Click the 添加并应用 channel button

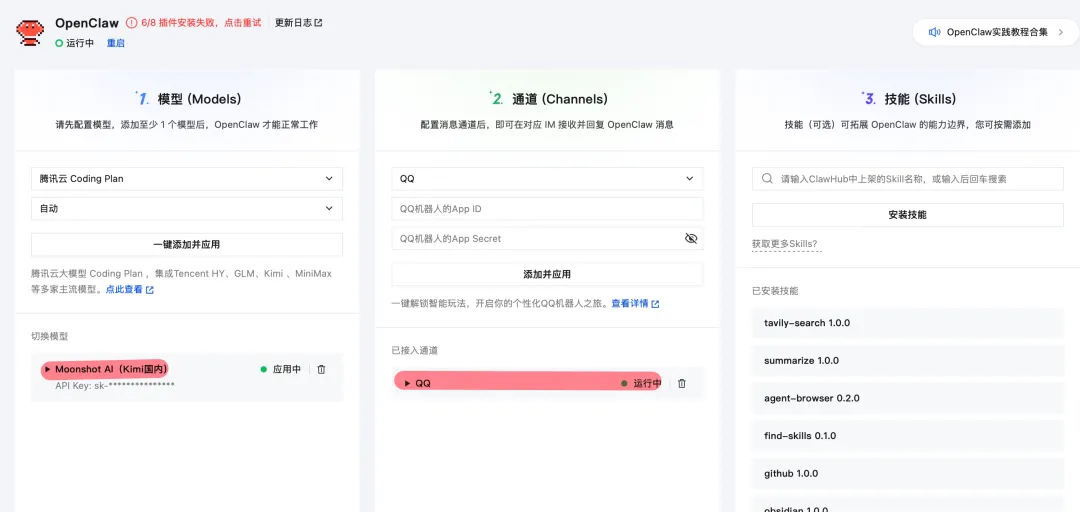[x=547, y=274]
